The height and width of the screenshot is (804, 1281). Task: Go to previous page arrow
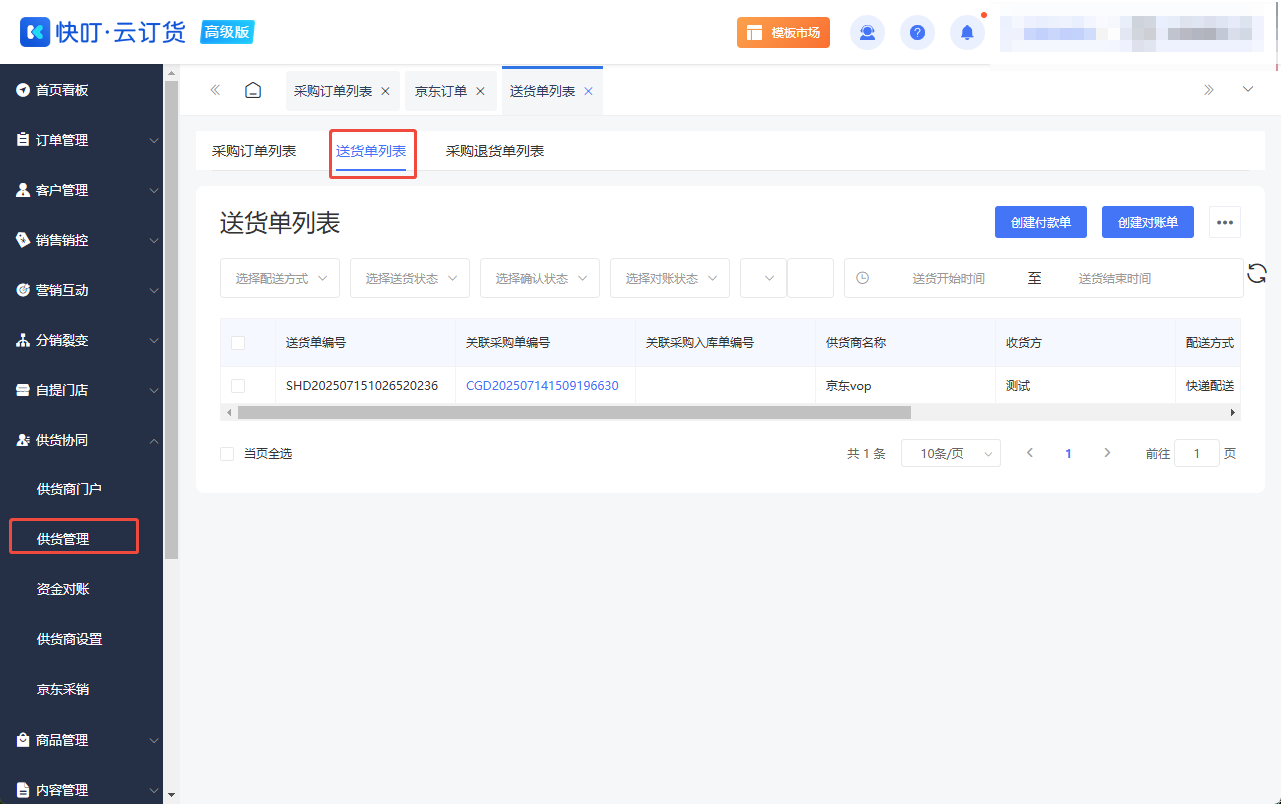coord(1030,453)
